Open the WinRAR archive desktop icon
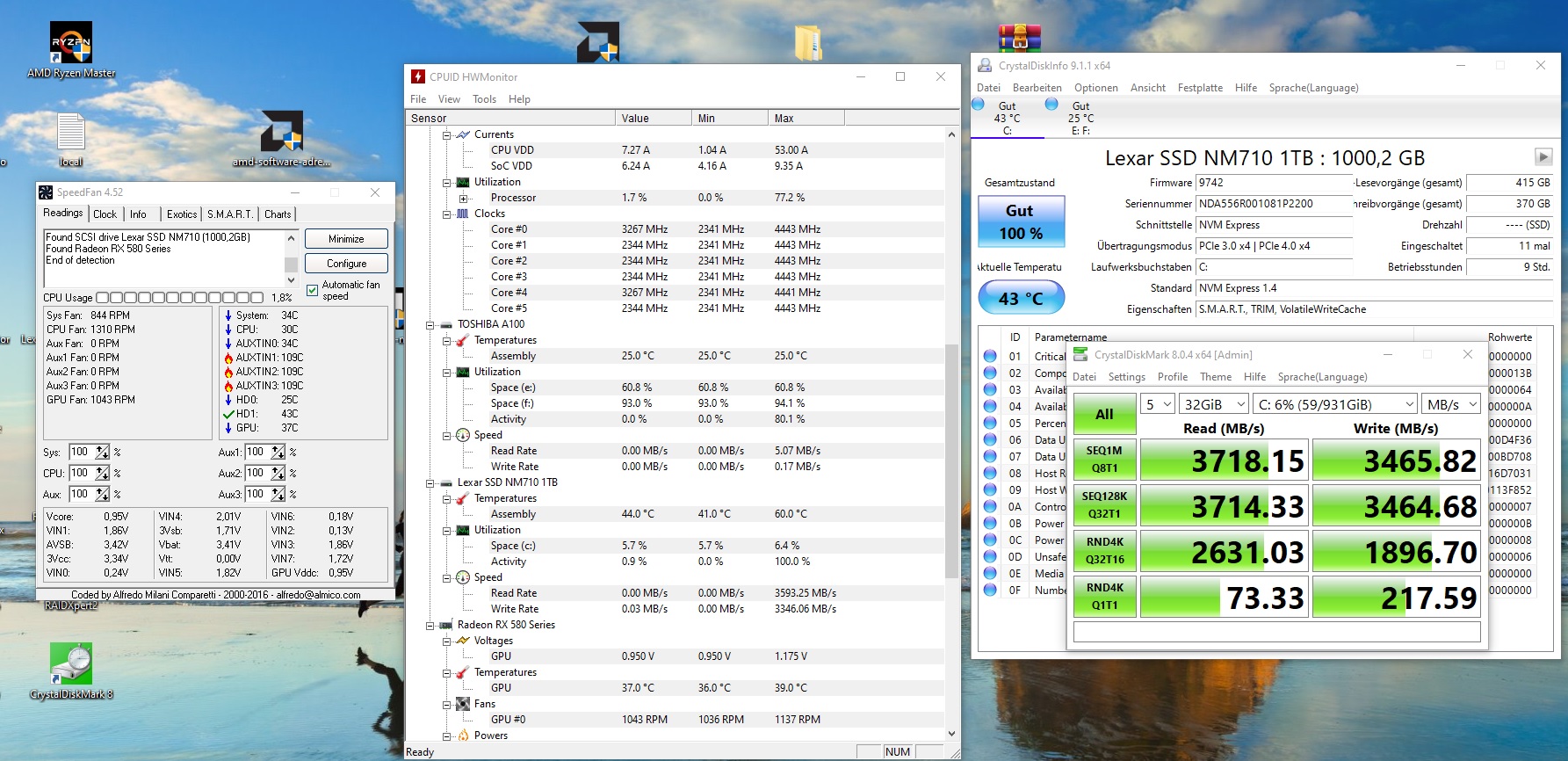 click(x=1019, y=38)
